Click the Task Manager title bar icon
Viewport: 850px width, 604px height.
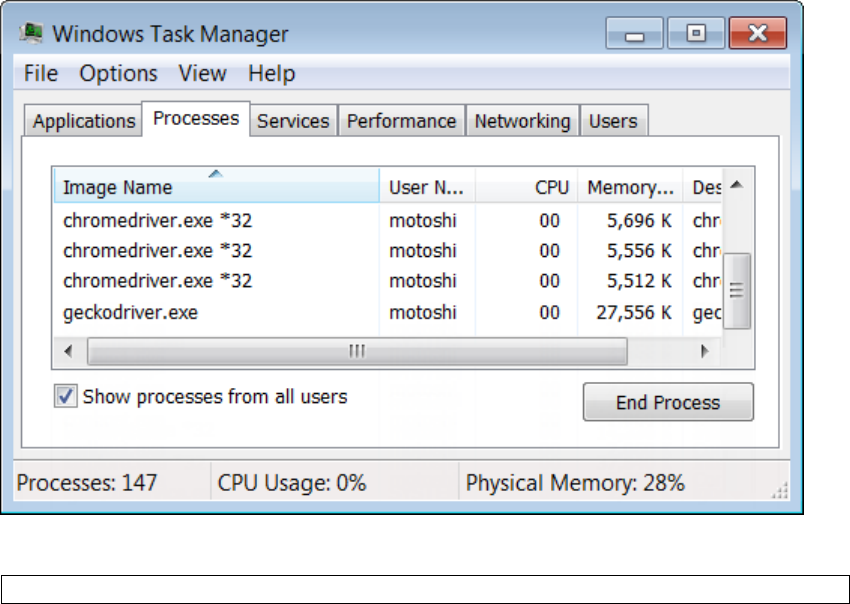click(x=32, y=34)
